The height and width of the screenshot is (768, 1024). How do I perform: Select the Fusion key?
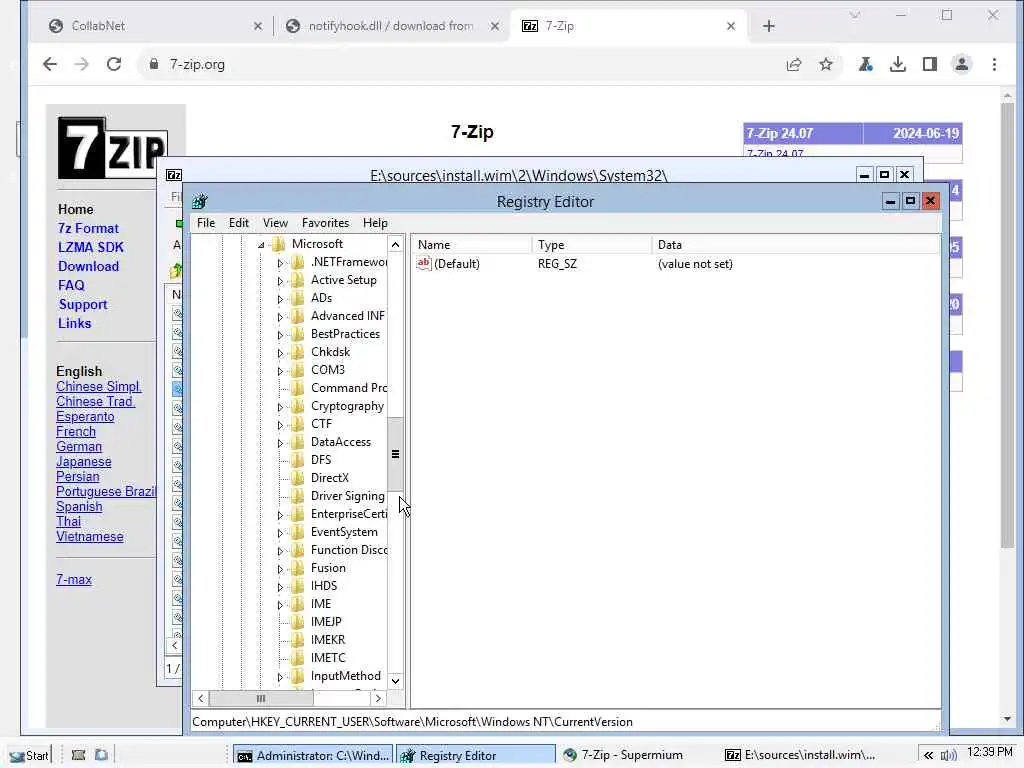(328, 568)
